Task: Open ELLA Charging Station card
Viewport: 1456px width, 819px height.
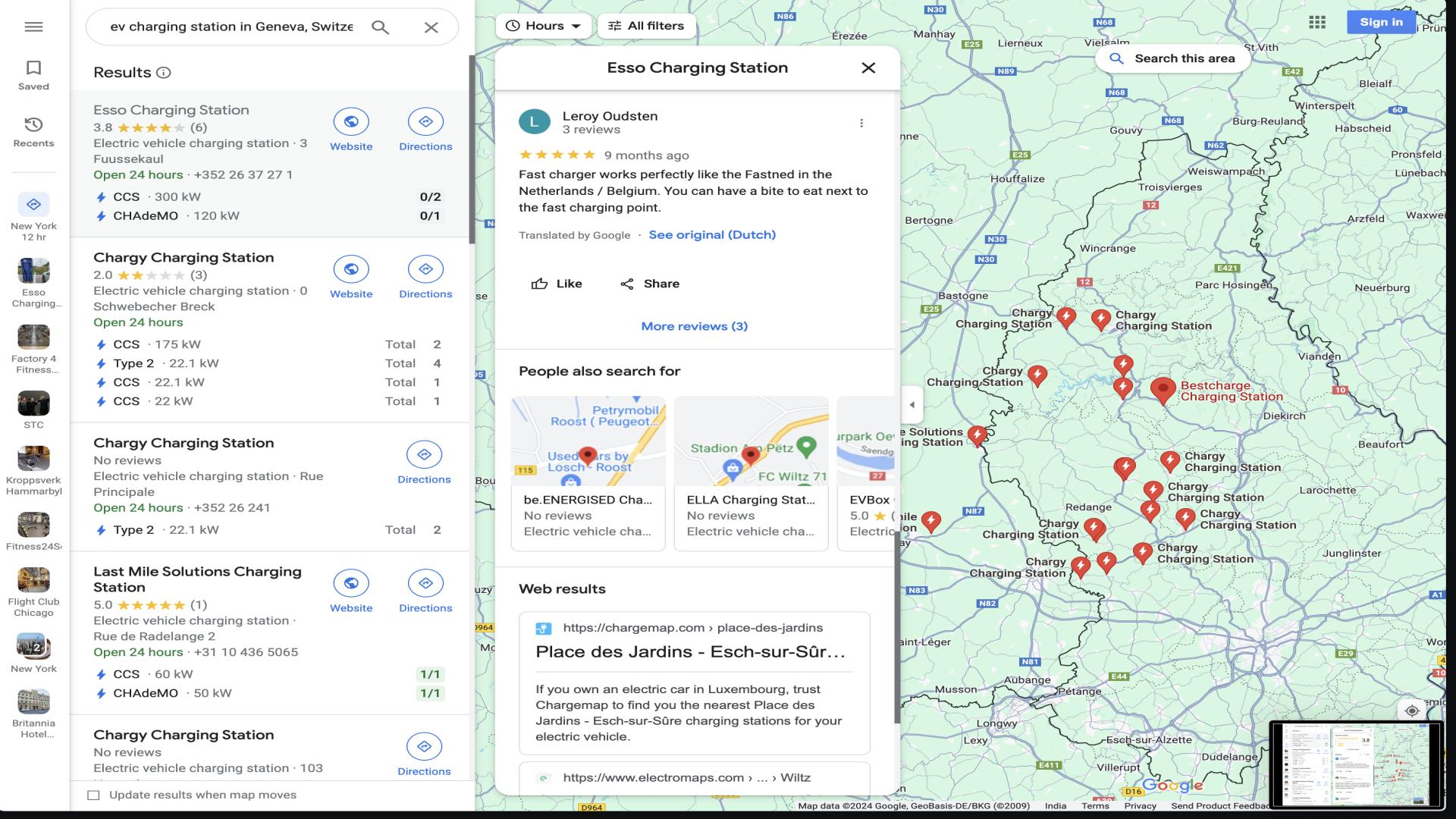Action: (751, 473)
